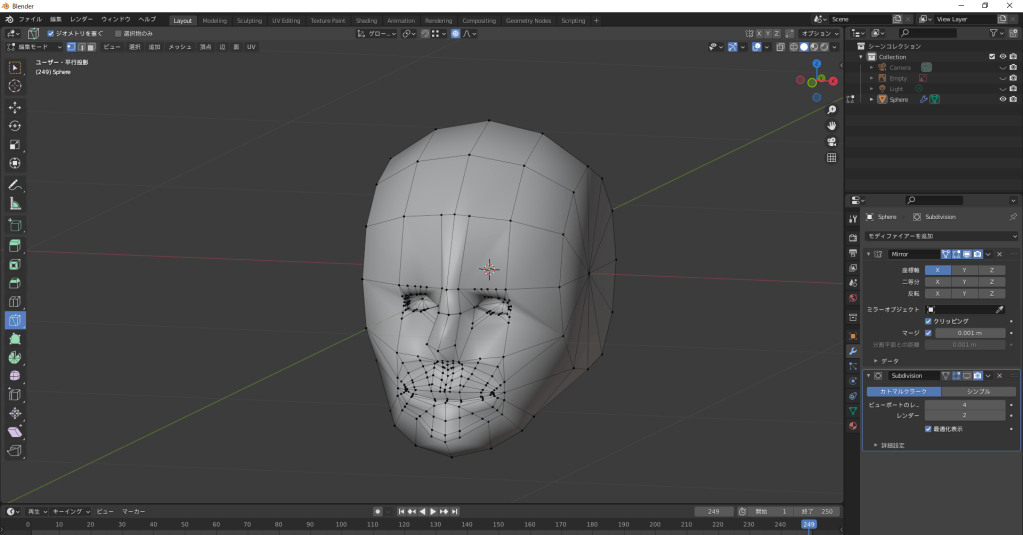1023x535 pixels.
Task: Click the camera view icon in viewport
Action: [x=831, y=141]
